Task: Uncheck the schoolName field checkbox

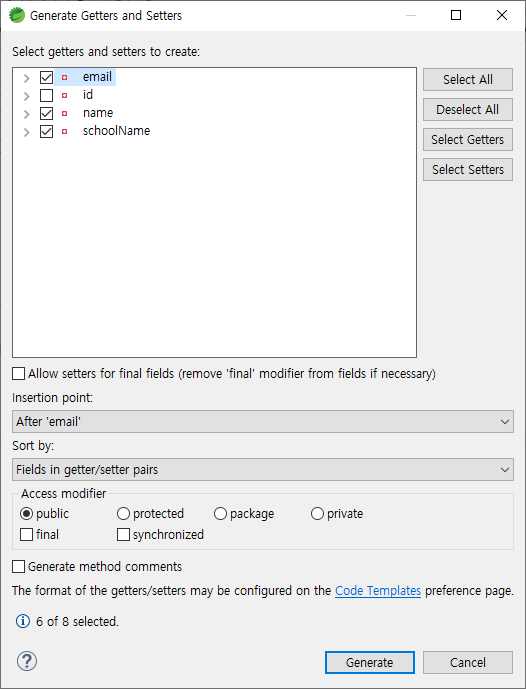Action: [47, 131]
